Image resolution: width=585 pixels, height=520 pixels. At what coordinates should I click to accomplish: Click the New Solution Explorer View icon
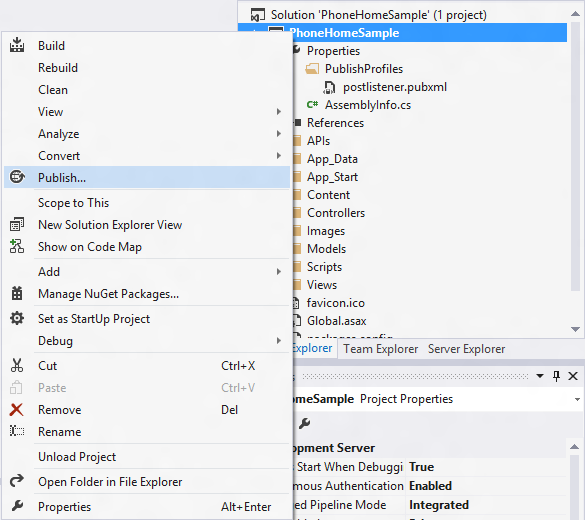17,225
